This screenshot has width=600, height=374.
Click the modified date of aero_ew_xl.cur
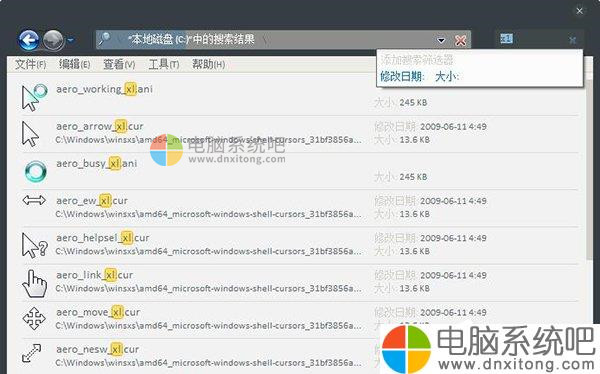coord(453,201)
